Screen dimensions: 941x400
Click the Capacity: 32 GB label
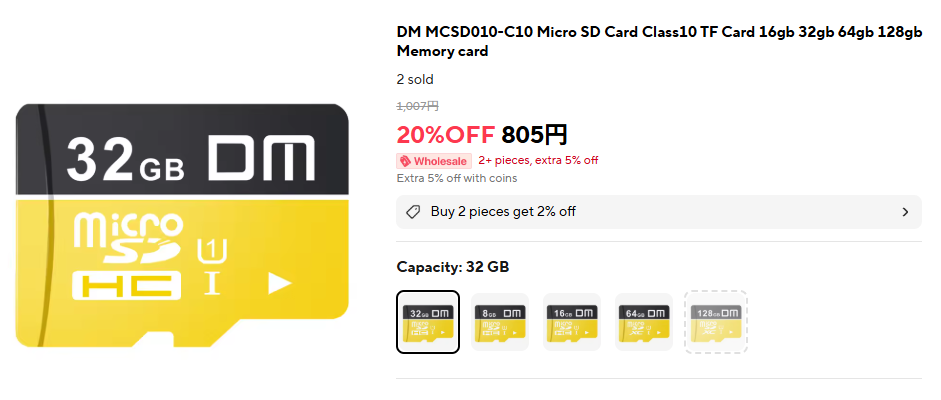[x=453, y=267]
